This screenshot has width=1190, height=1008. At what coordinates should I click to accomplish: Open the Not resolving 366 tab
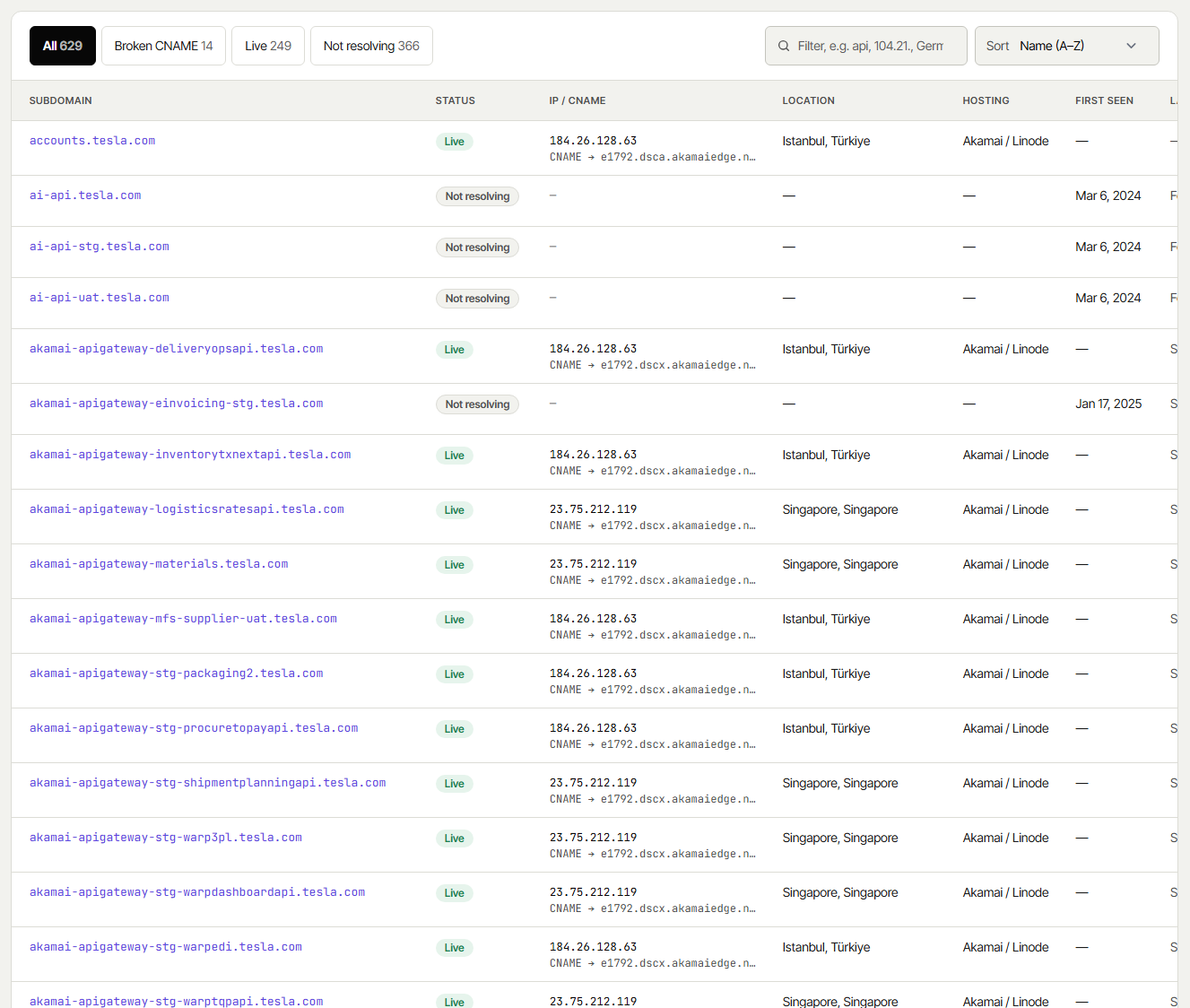tap(371, 46)
